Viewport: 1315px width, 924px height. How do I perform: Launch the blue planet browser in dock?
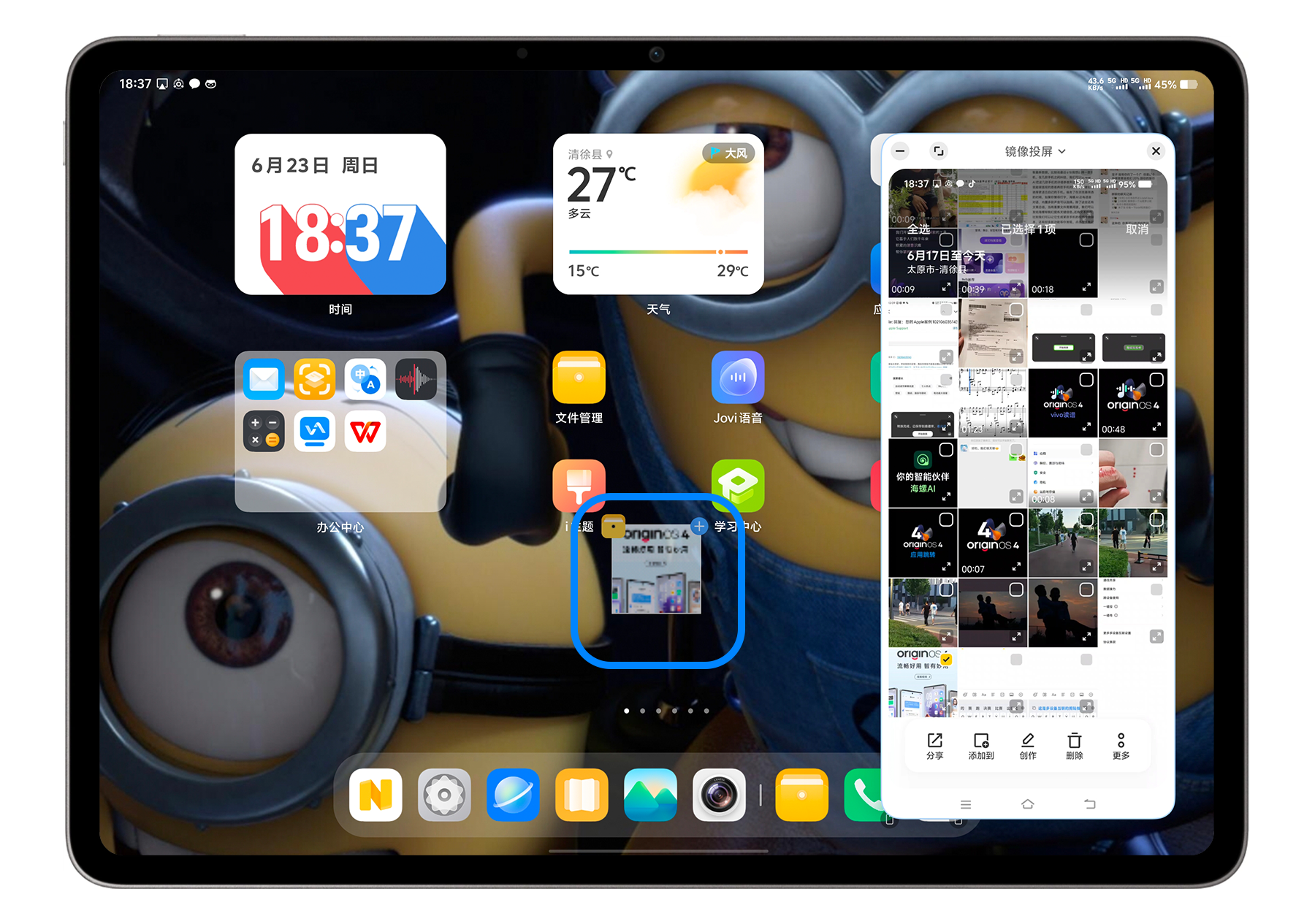coord(514,795)
